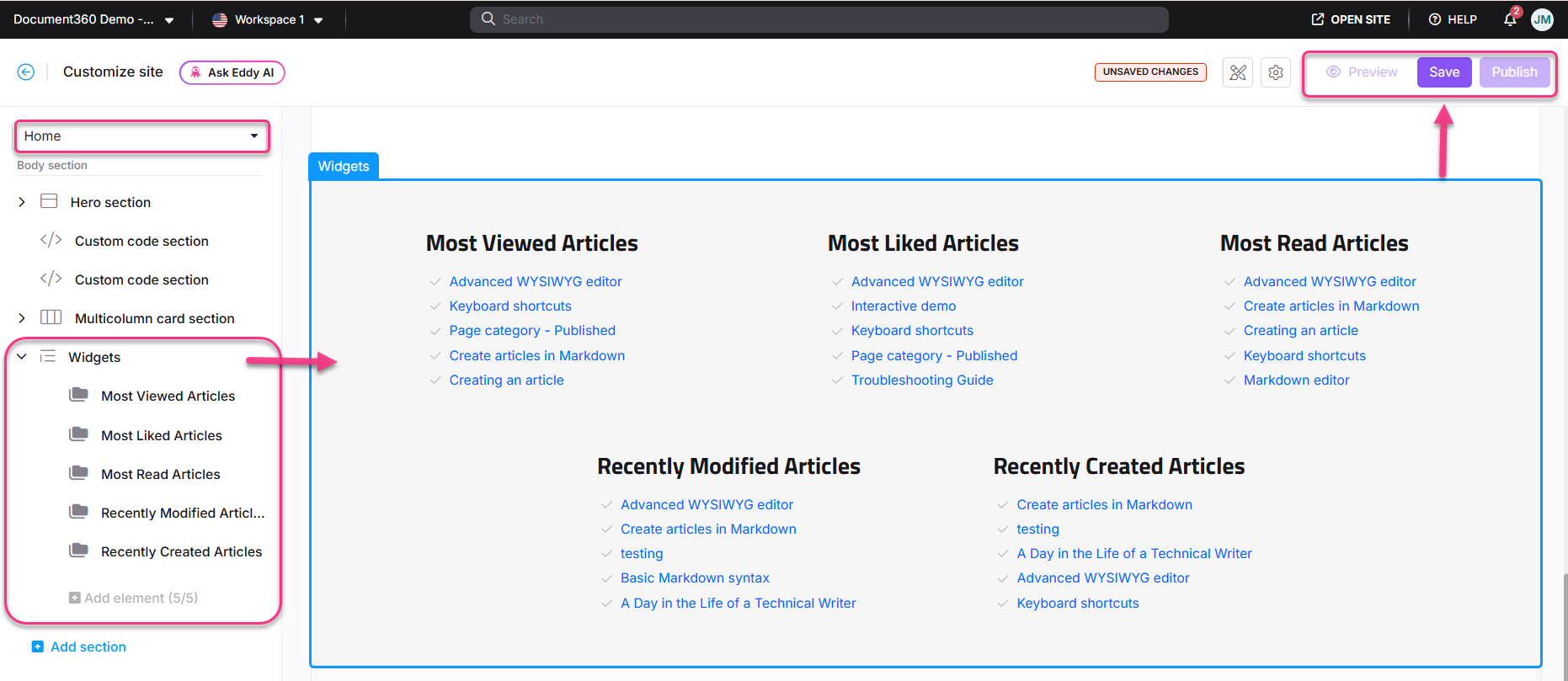The height and width of the screenshot is (681, 1568).
Task: Open the JM user profile avatar
Action: click(1542, 19)
